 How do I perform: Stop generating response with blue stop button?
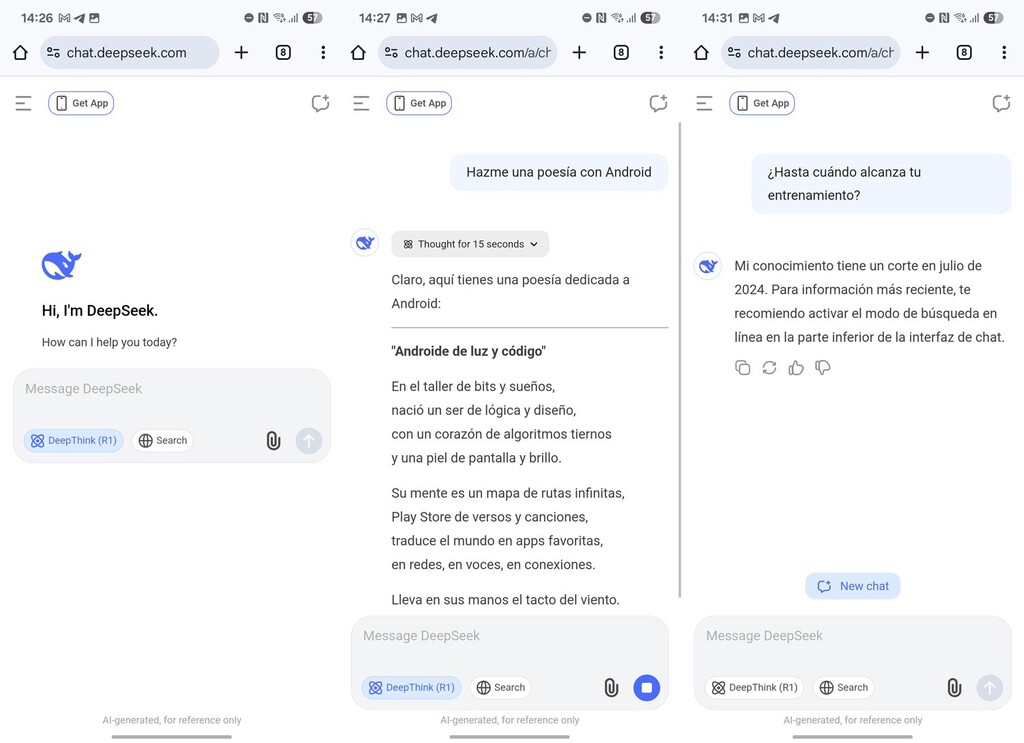click(x=647, y=688)
